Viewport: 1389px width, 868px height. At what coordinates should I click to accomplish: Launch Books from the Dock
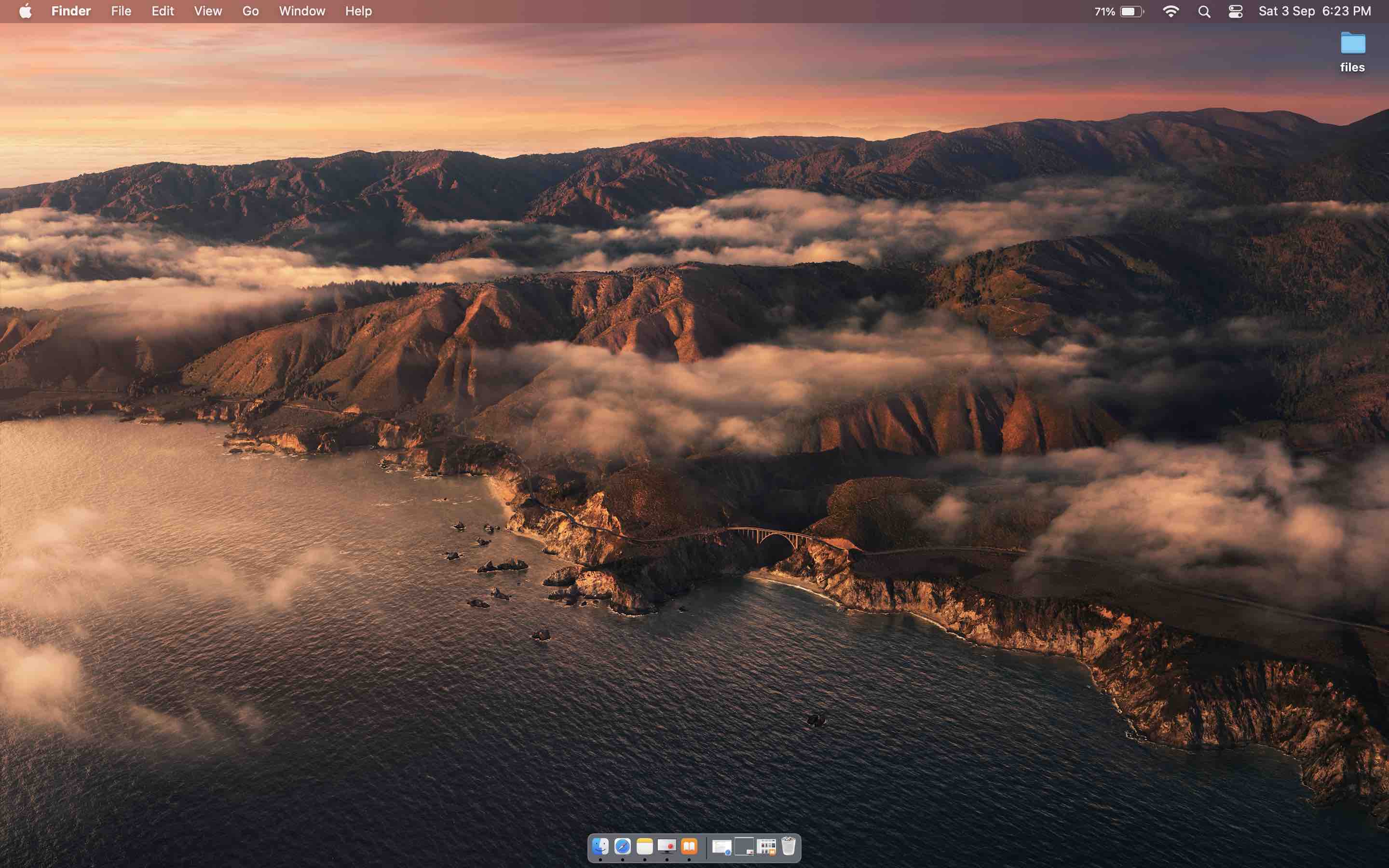[x=689, y=846]
